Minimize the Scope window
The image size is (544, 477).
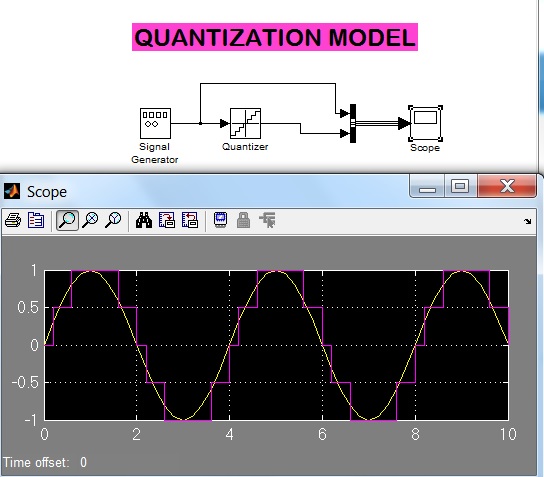pyautogui.click(x=427, y=186)
